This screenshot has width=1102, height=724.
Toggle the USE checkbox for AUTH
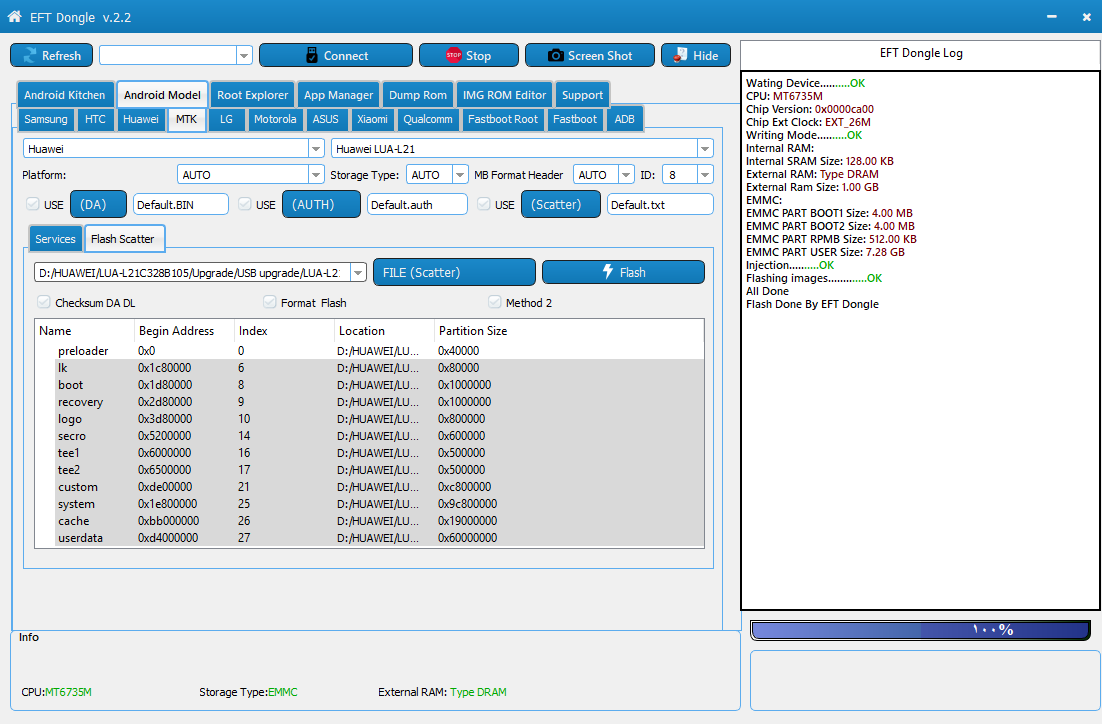point(245,204)
